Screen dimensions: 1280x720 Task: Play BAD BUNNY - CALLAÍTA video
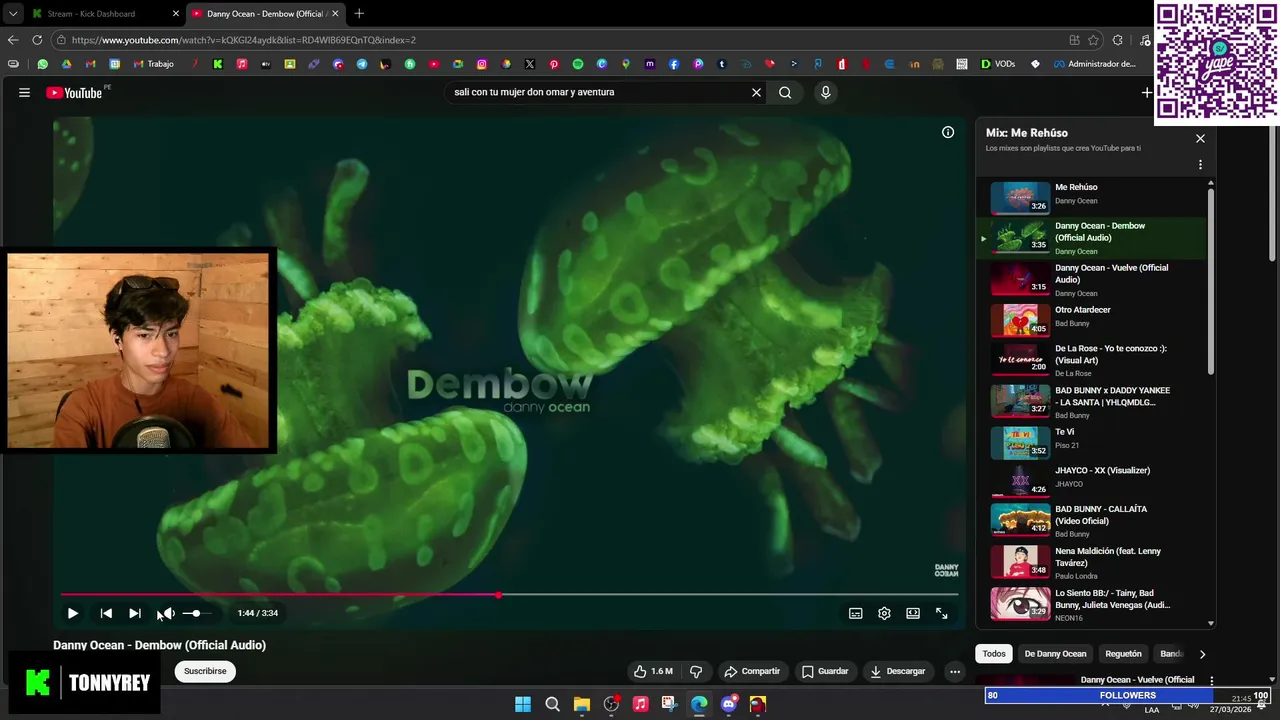[x=1092, y=521]
